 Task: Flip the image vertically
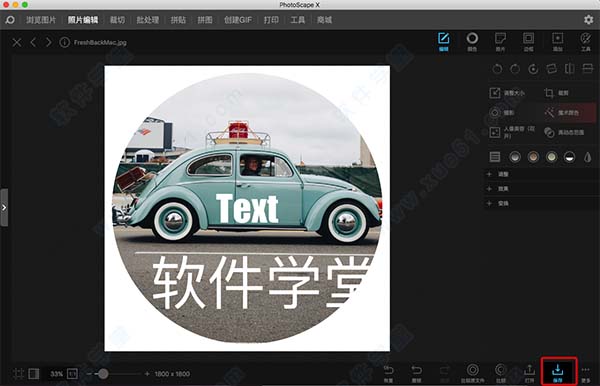(x=588, y=69)
